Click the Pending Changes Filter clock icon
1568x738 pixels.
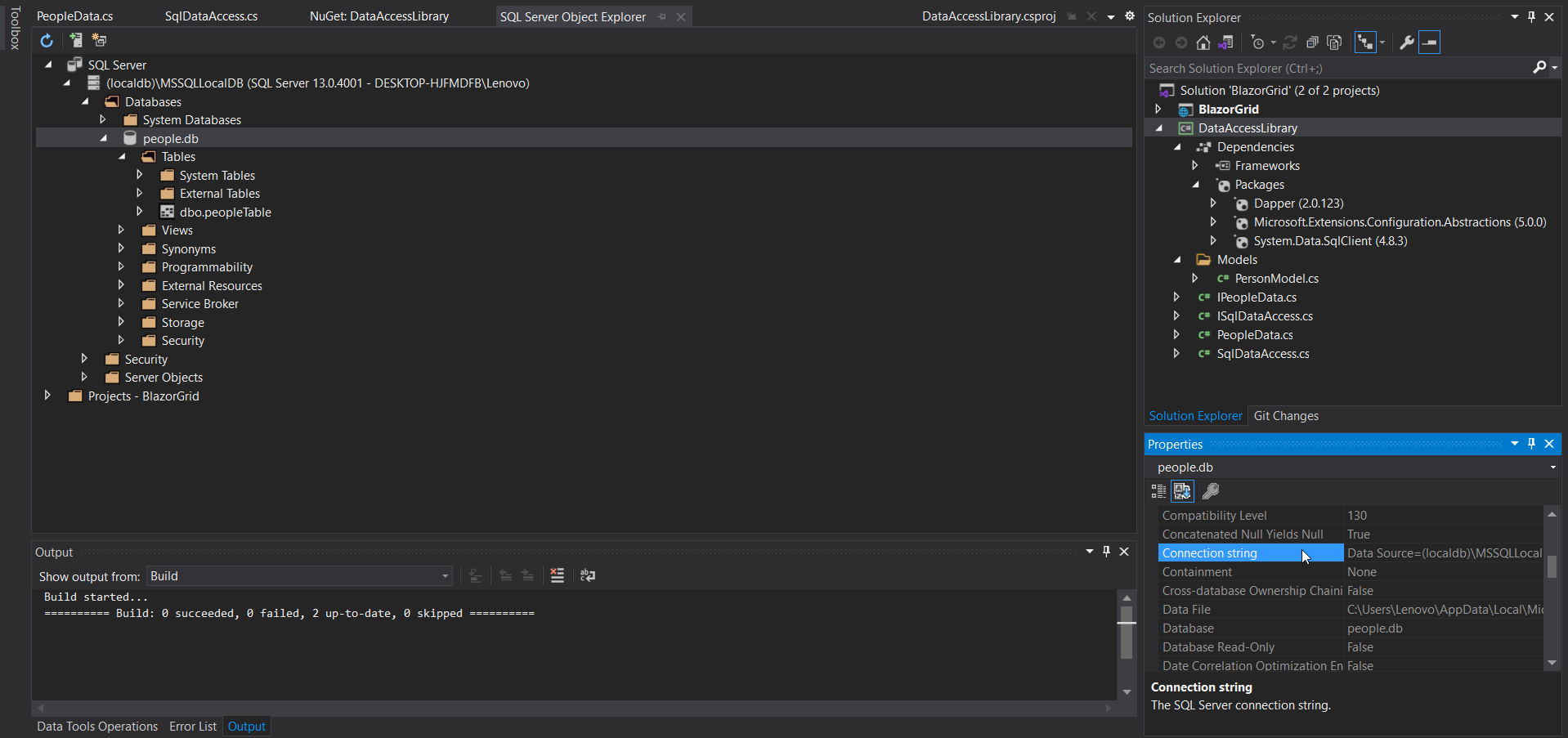[x=1258, y=42]
